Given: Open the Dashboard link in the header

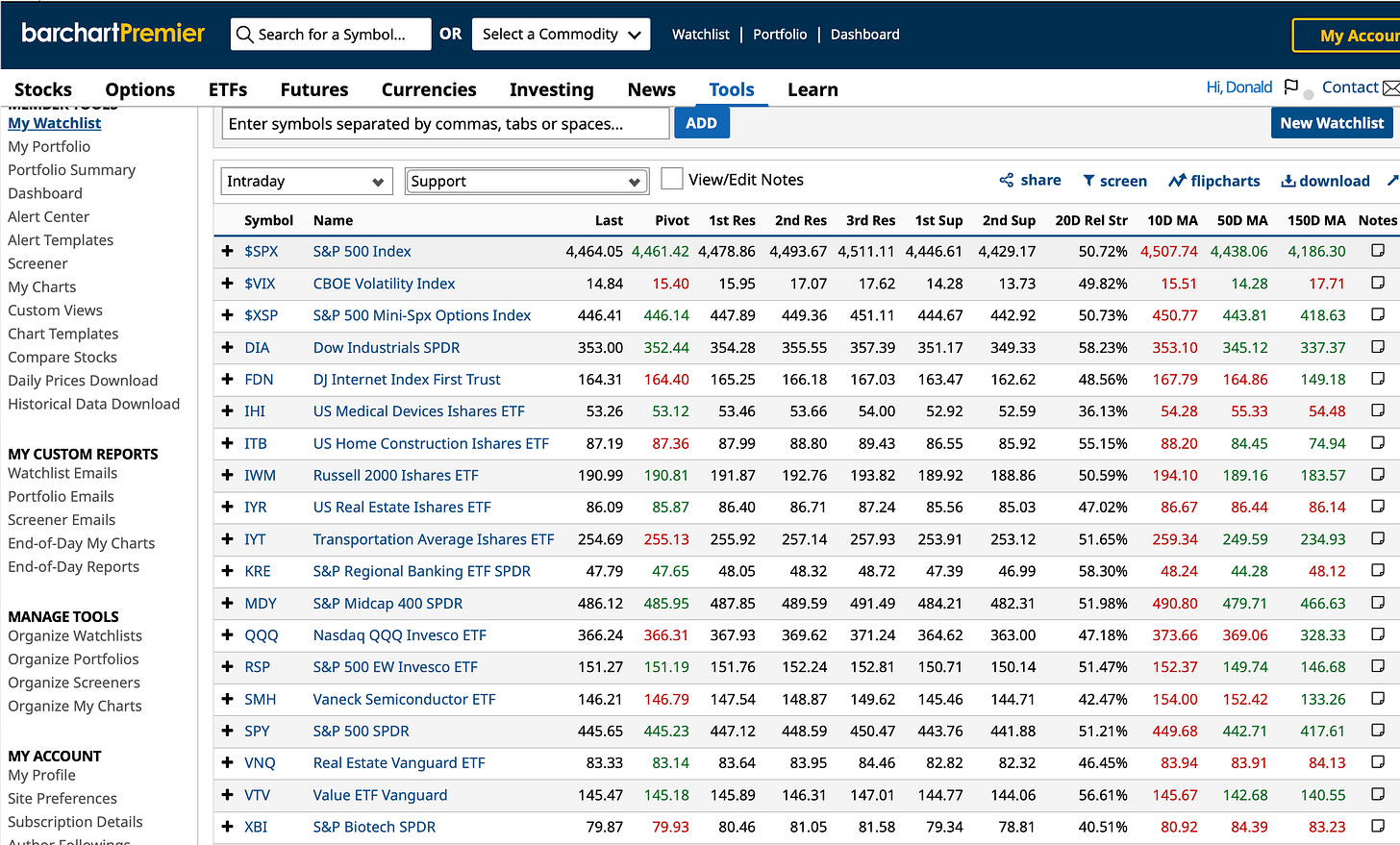Looking at the screenshot, I should pos(865,35).
